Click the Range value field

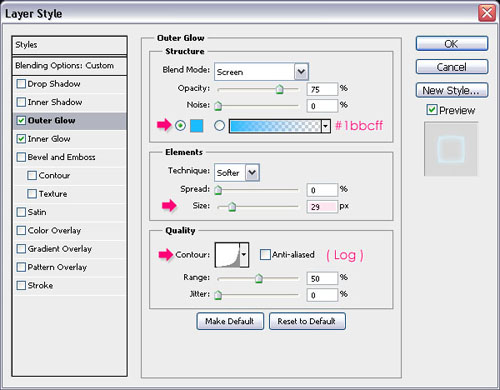(x=322, y=278)
